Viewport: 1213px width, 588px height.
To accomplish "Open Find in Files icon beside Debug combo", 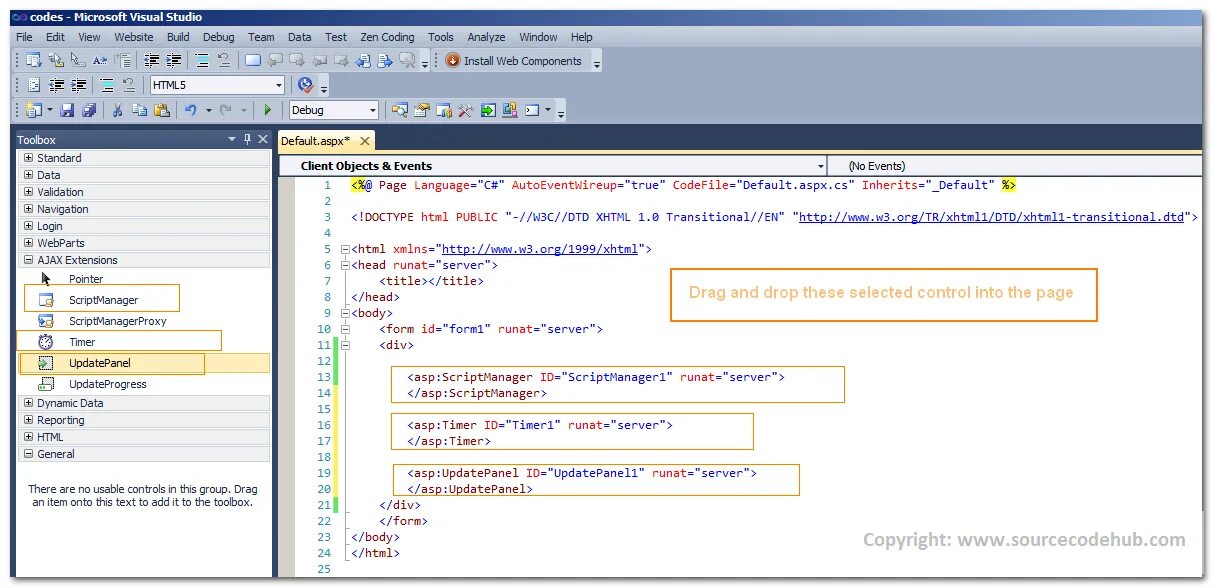I will pyautogui.click(x=399, y=110).
